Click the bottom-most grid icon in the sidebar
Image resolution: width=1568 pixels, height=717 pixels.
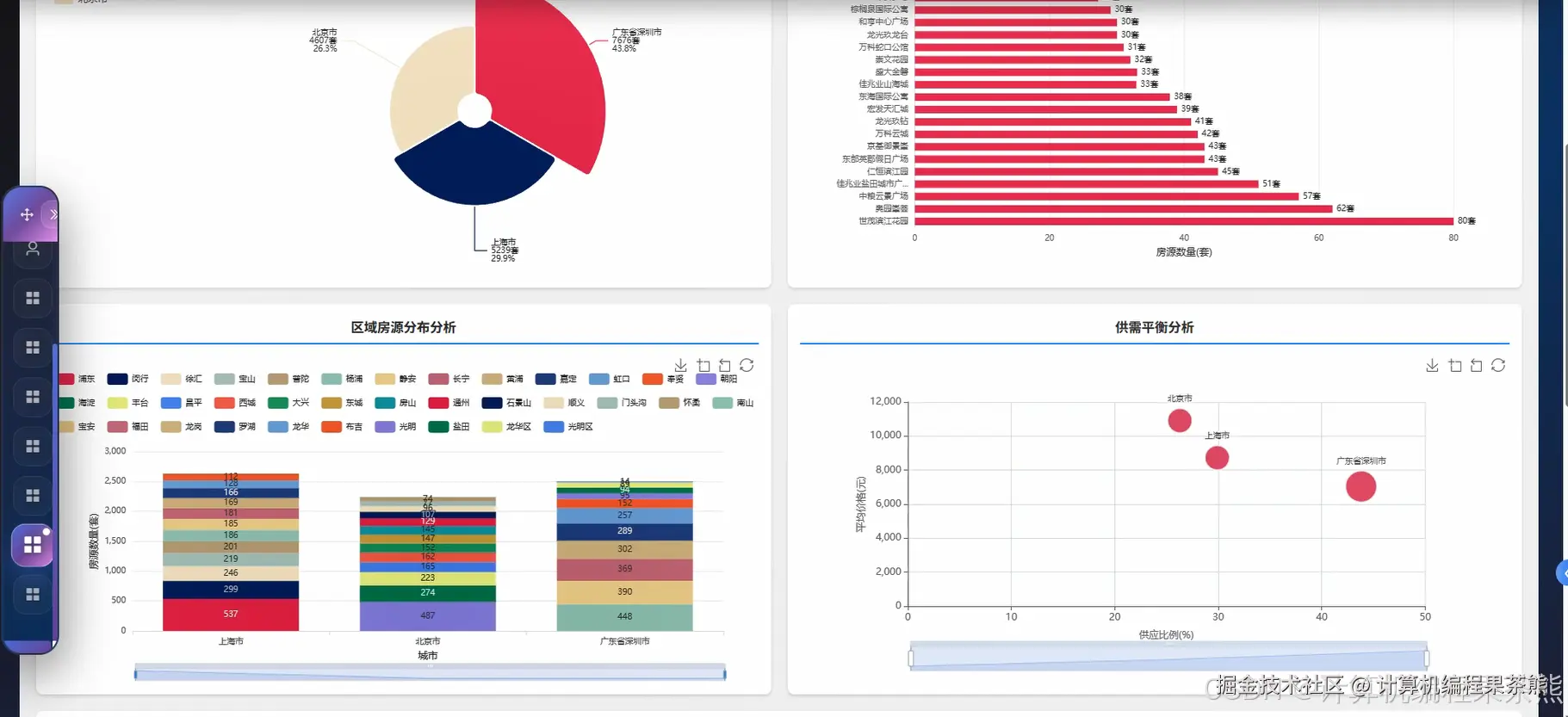[x=33, y=595]
